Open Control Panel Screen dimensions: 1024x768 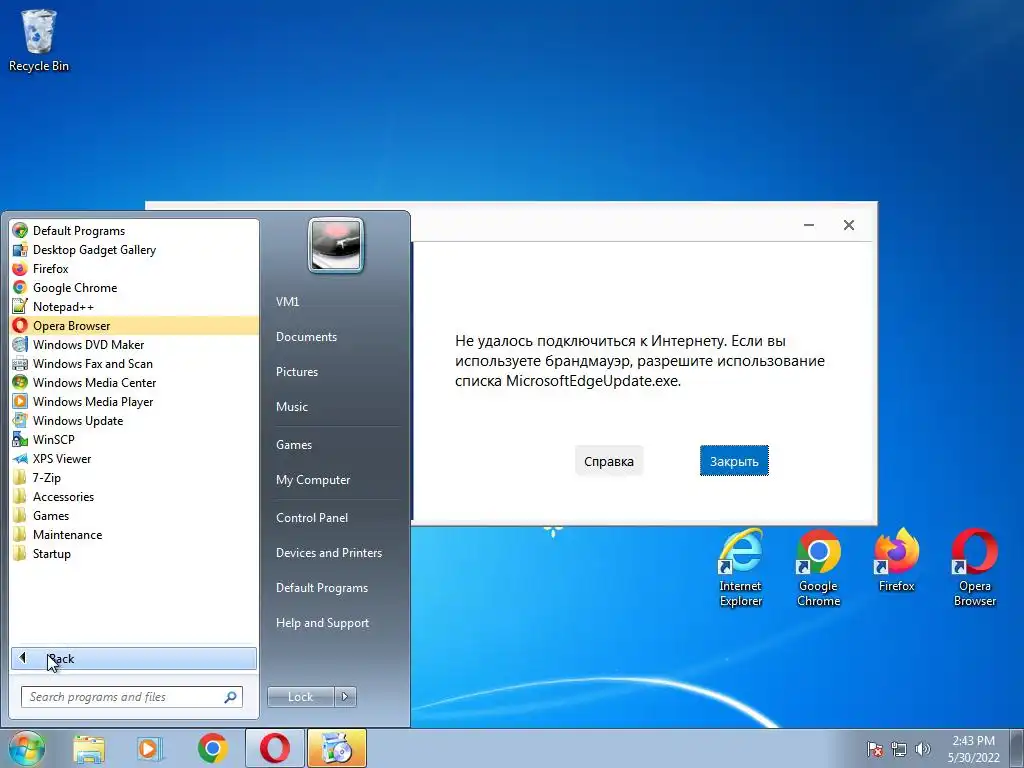pos(312,517)
